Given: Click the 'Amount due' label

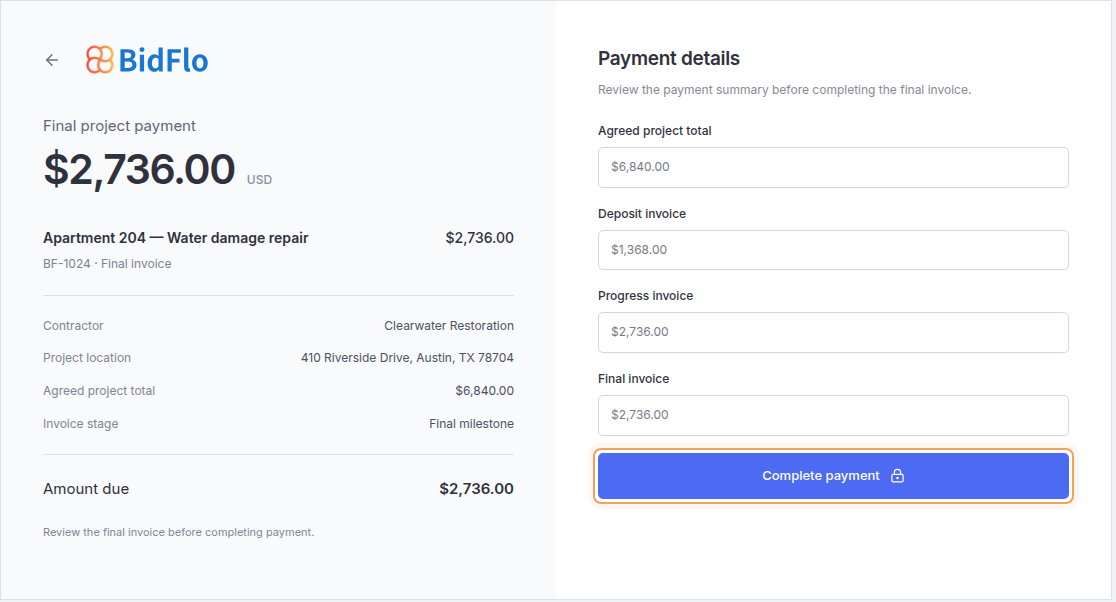Looking at the screenshot, I should click(x=86, y=489).
